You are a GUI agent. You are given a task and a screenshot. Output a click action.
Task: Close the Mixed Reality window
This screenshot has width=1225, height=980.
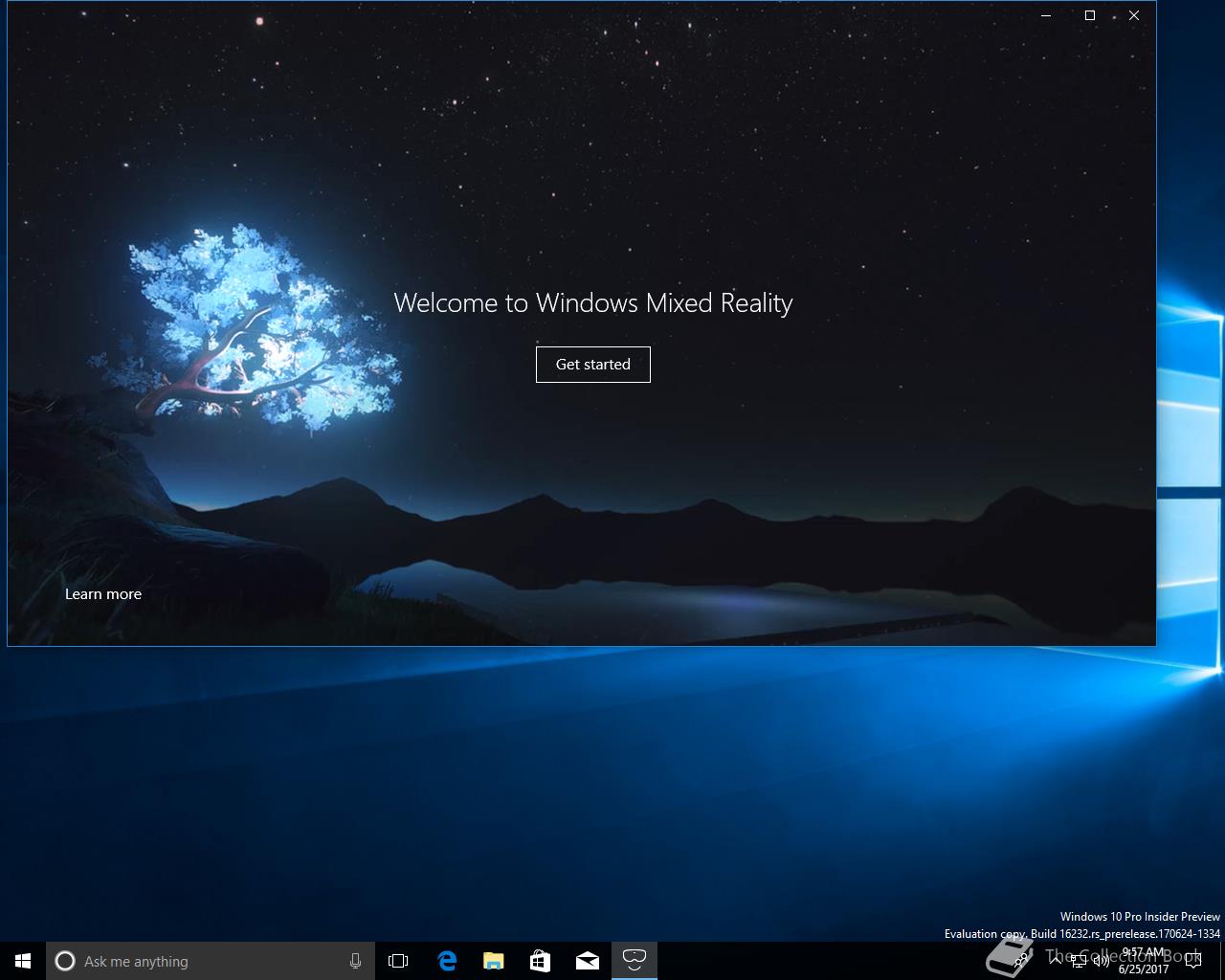click(x=1134, y=15)
